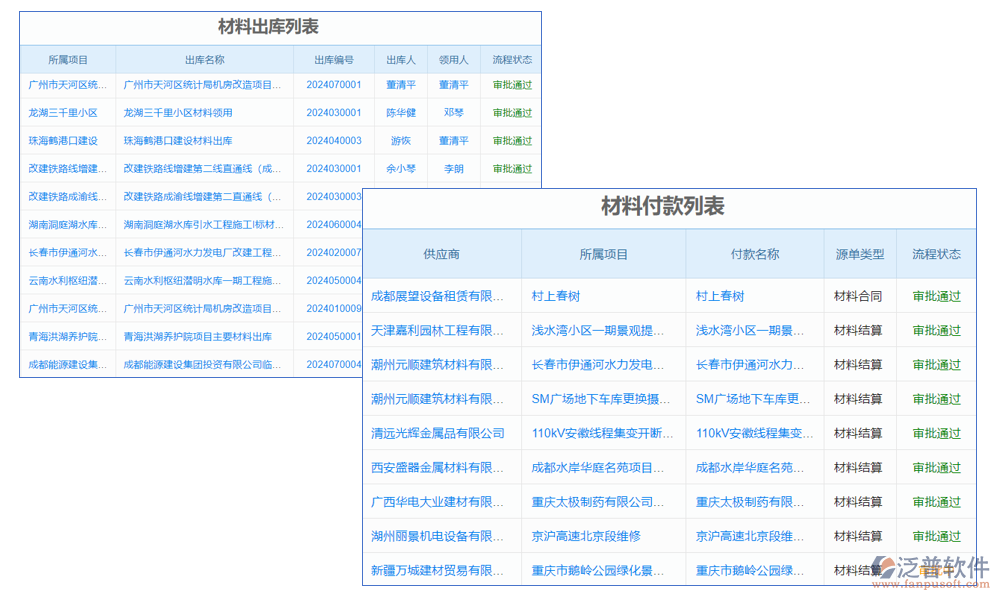Click 审批通过 for 清远光辉金属品有限公司 row
1000x600 pixels.
click(936, 433)
